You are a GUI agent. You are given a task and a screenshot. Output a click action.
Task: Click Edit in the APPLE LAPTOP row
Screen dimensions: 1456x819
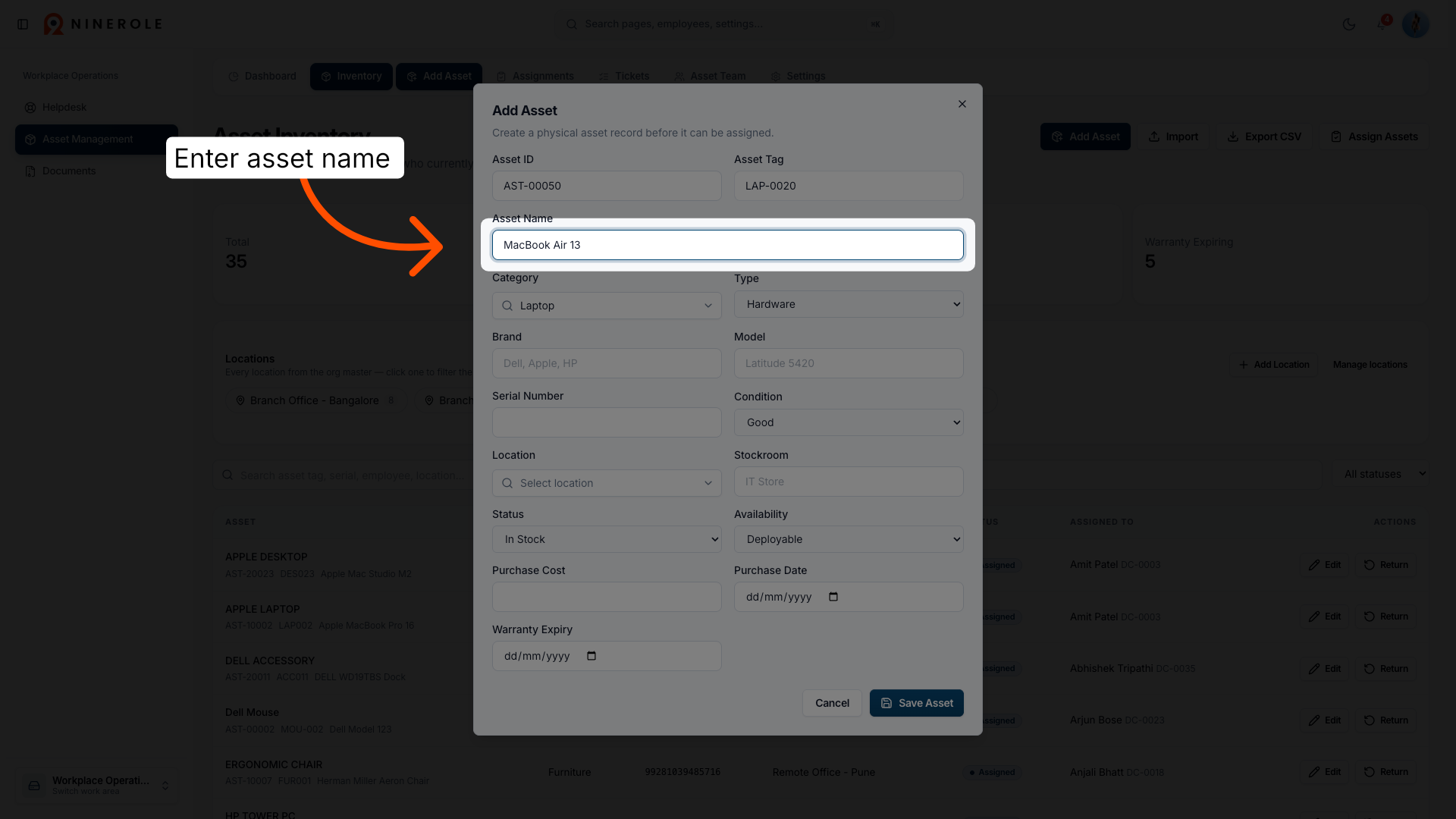[1325, 617]
